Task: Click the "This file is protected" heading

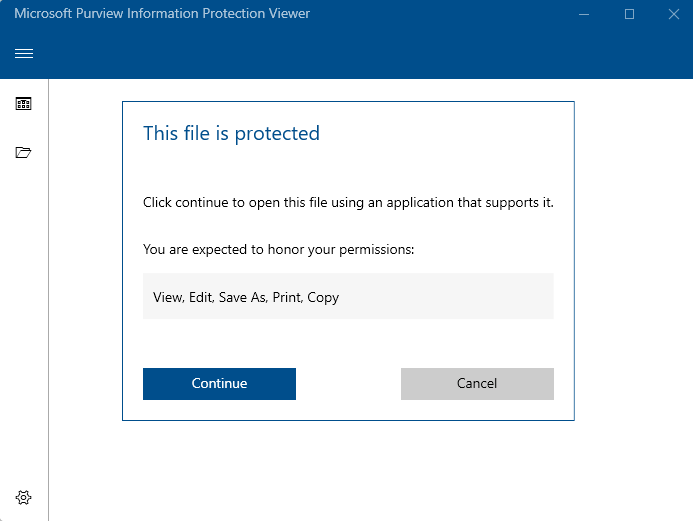Action: click(x=231, y=133)
